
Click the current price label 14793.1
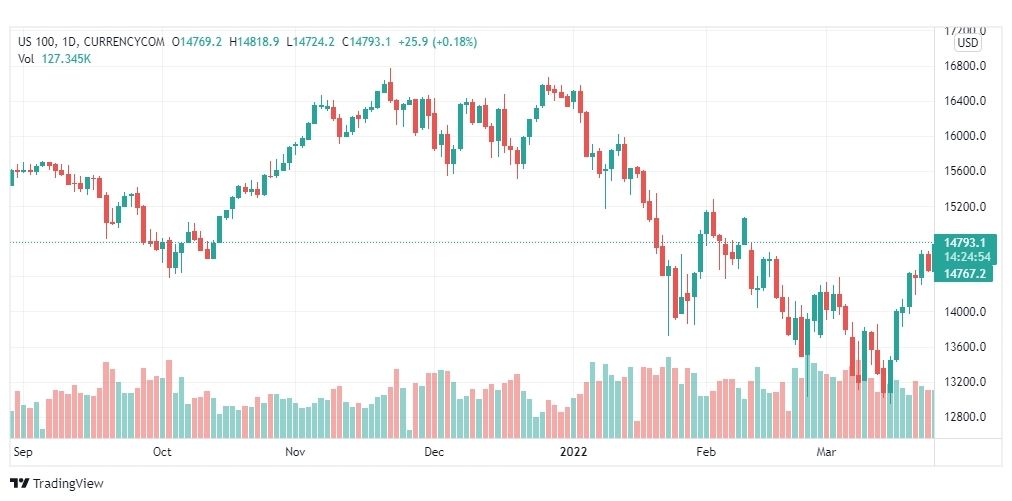tap(964, 243)
